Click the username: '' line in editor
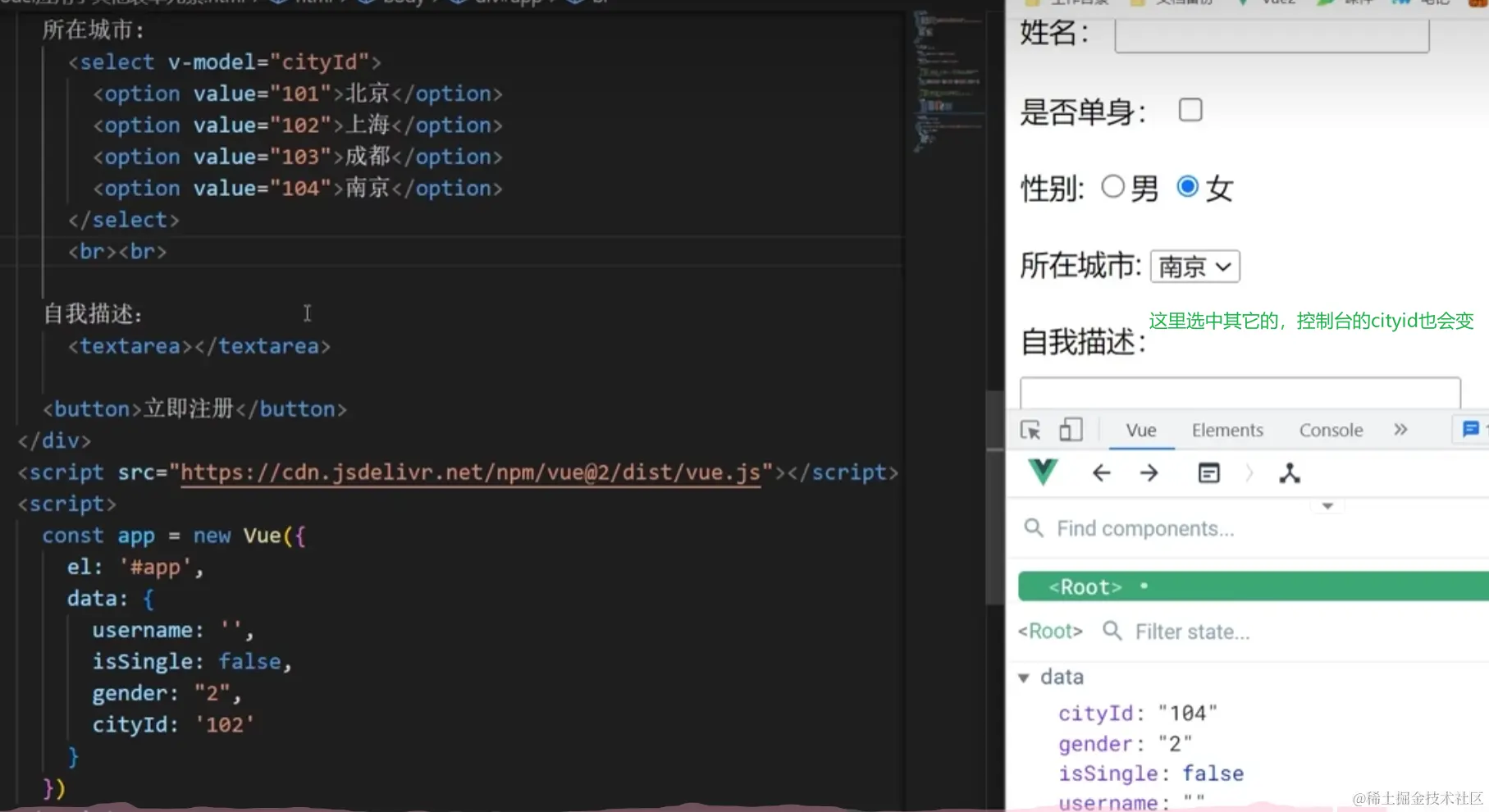 [x=173, y=630]
